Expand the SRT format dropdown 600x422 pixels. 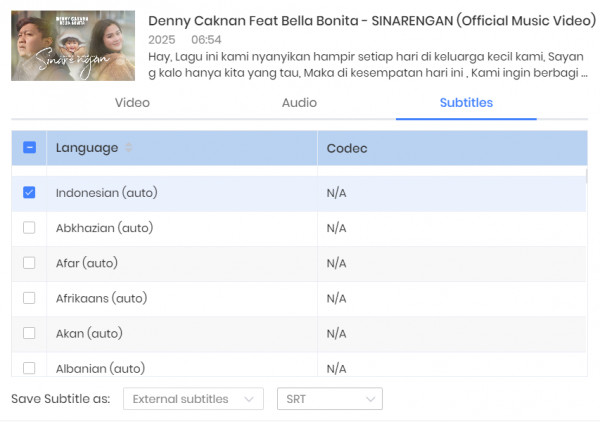330,399
